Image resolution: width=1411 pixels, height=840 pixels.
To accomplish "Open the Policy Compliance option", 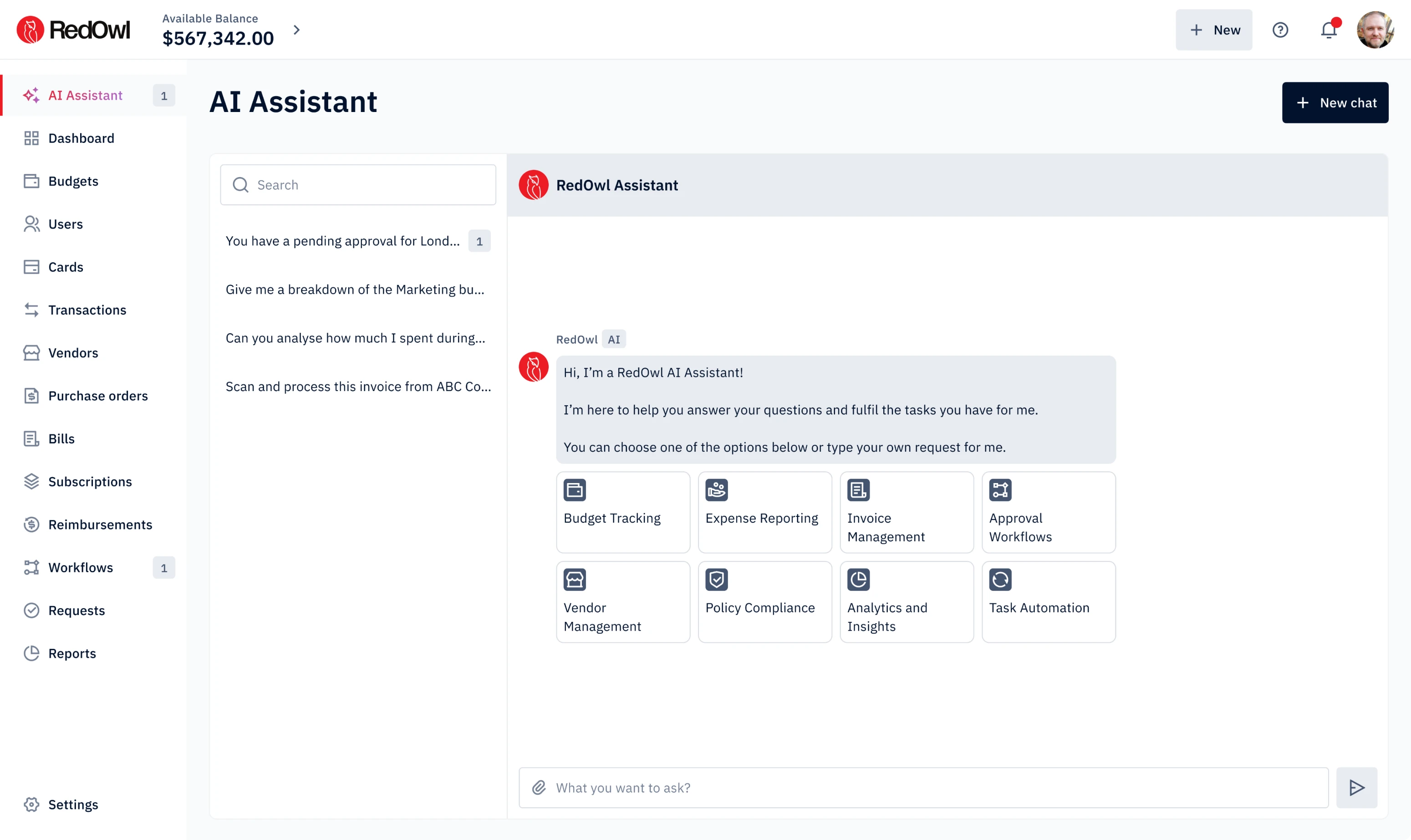I will 764,602.
